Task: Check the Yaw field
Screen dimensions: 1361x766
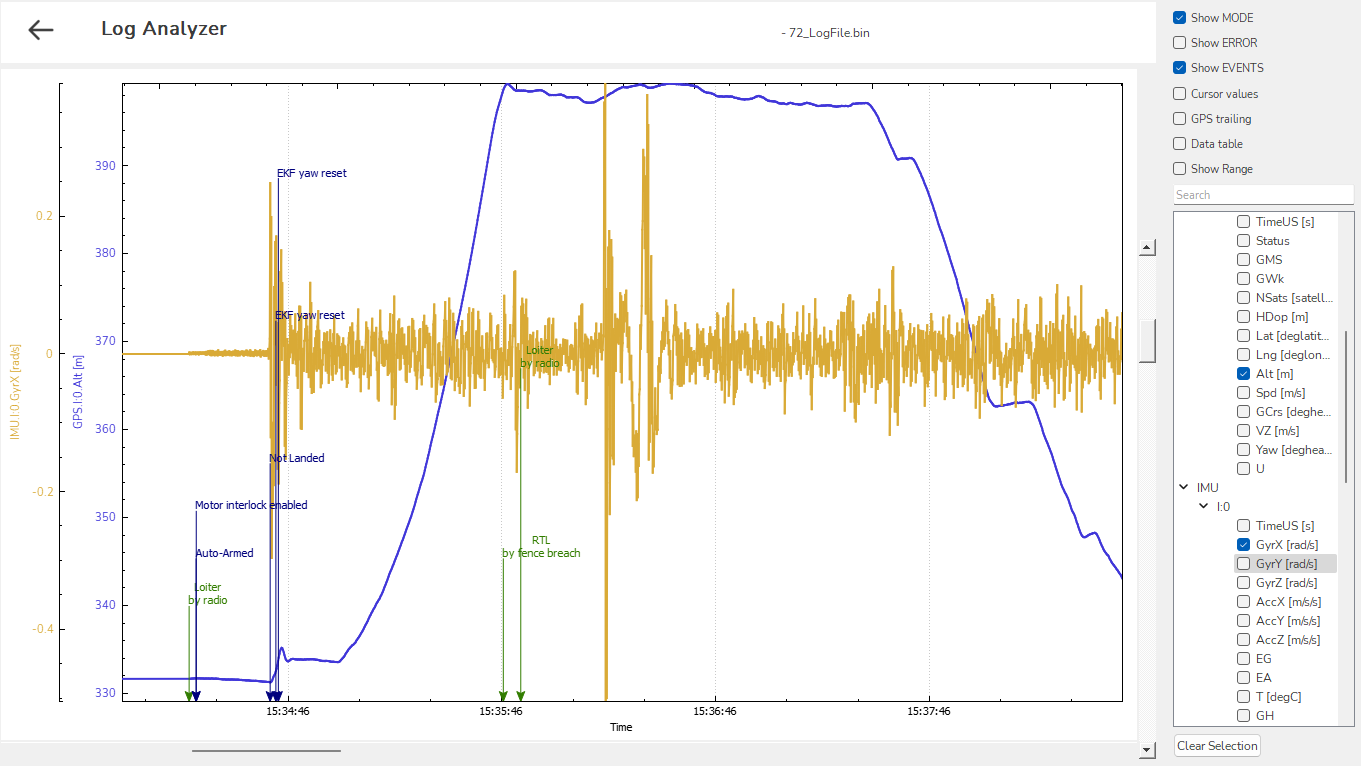Action: 1244,450
